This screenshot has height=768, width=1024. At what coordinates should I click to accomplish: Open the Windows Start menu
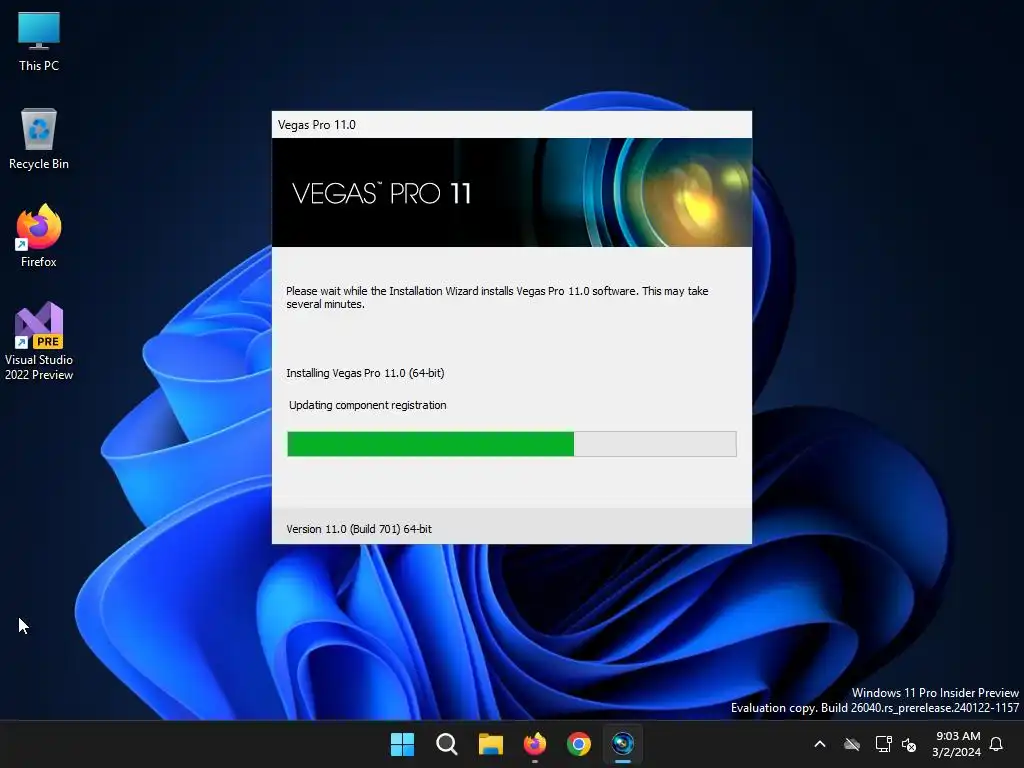[402, 744]
